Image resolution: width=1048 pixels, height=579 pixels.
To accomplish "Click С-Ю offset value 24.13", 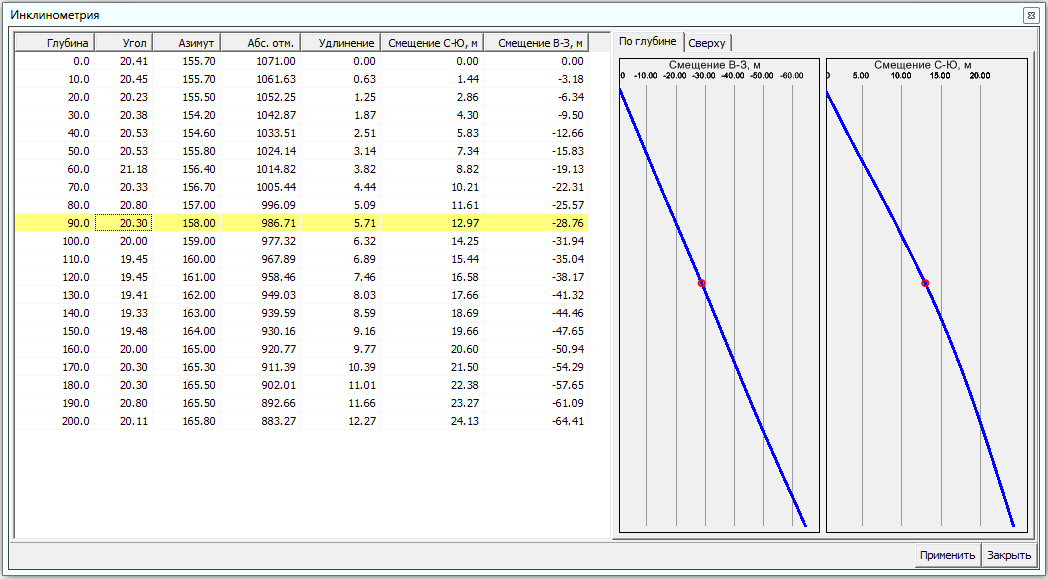I will (x=464, y=421).
